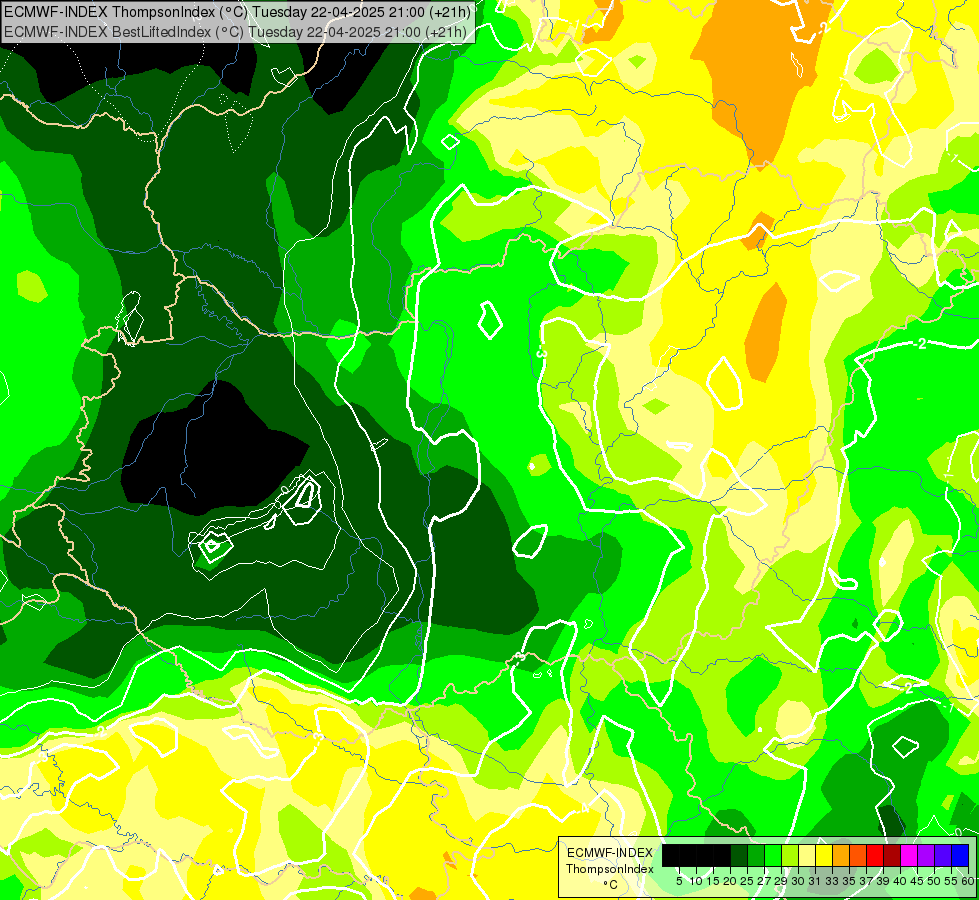
Task: Select the purple 45–50 legend swatch
Action: click(926, 855)
